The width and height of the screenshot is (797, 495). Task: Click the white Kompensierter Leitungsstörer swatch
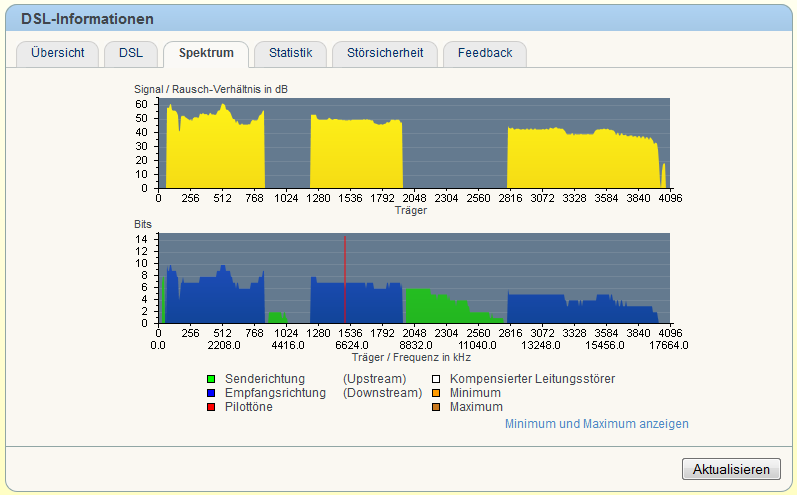436,379
